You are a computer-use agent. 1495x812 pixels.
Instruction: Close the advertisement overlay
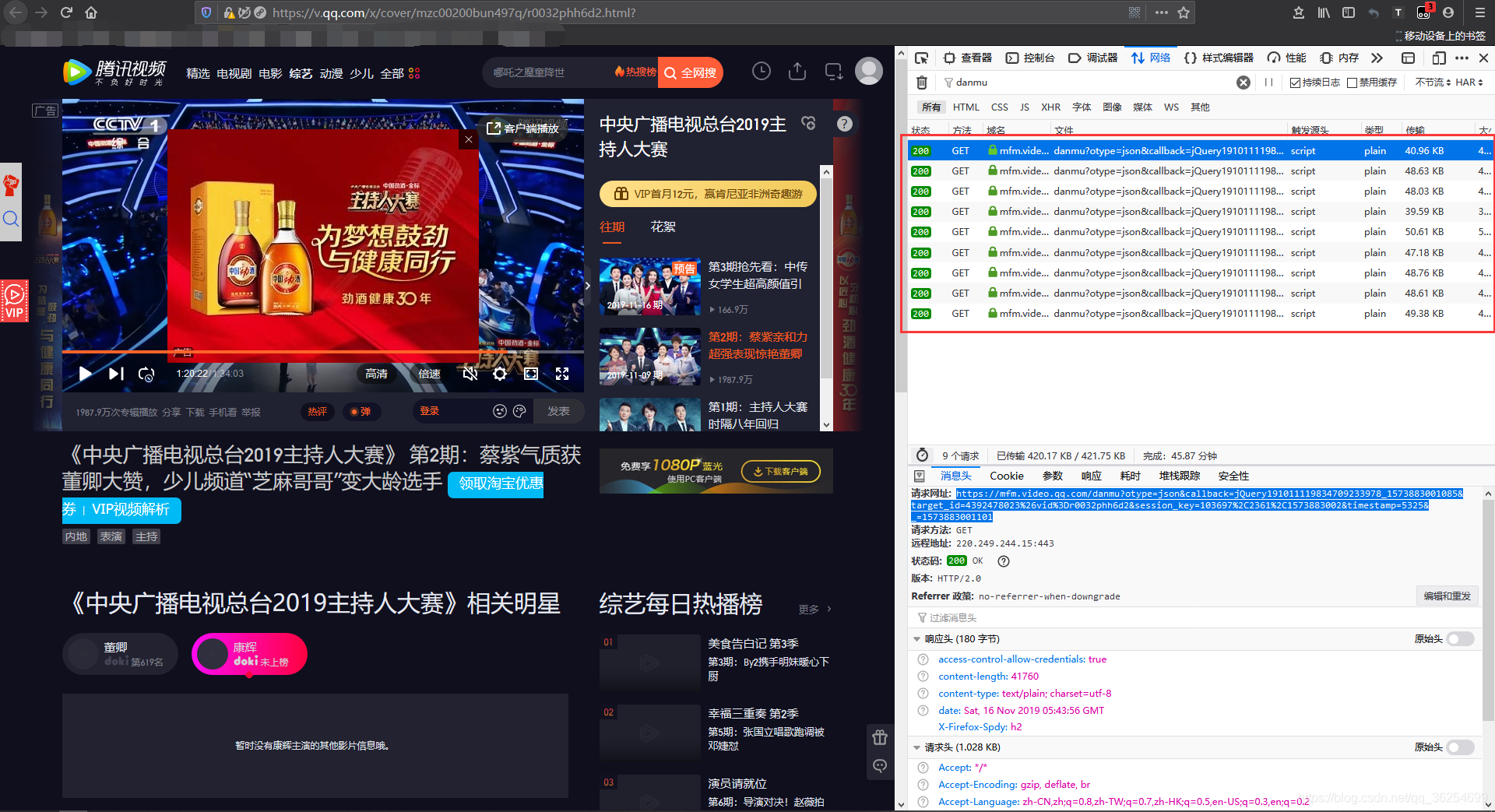click(468, 139)
